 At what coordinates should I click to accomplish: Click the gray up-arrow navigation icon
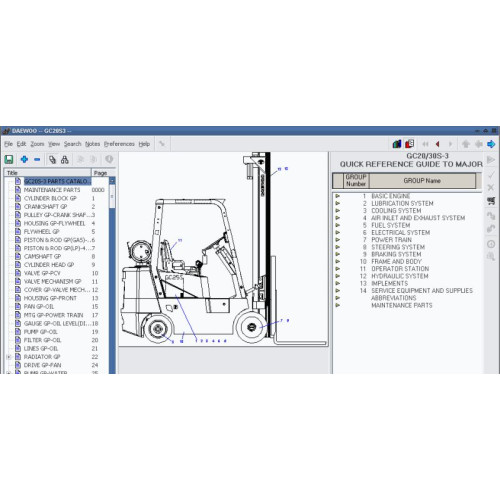(x=466, y=144)
